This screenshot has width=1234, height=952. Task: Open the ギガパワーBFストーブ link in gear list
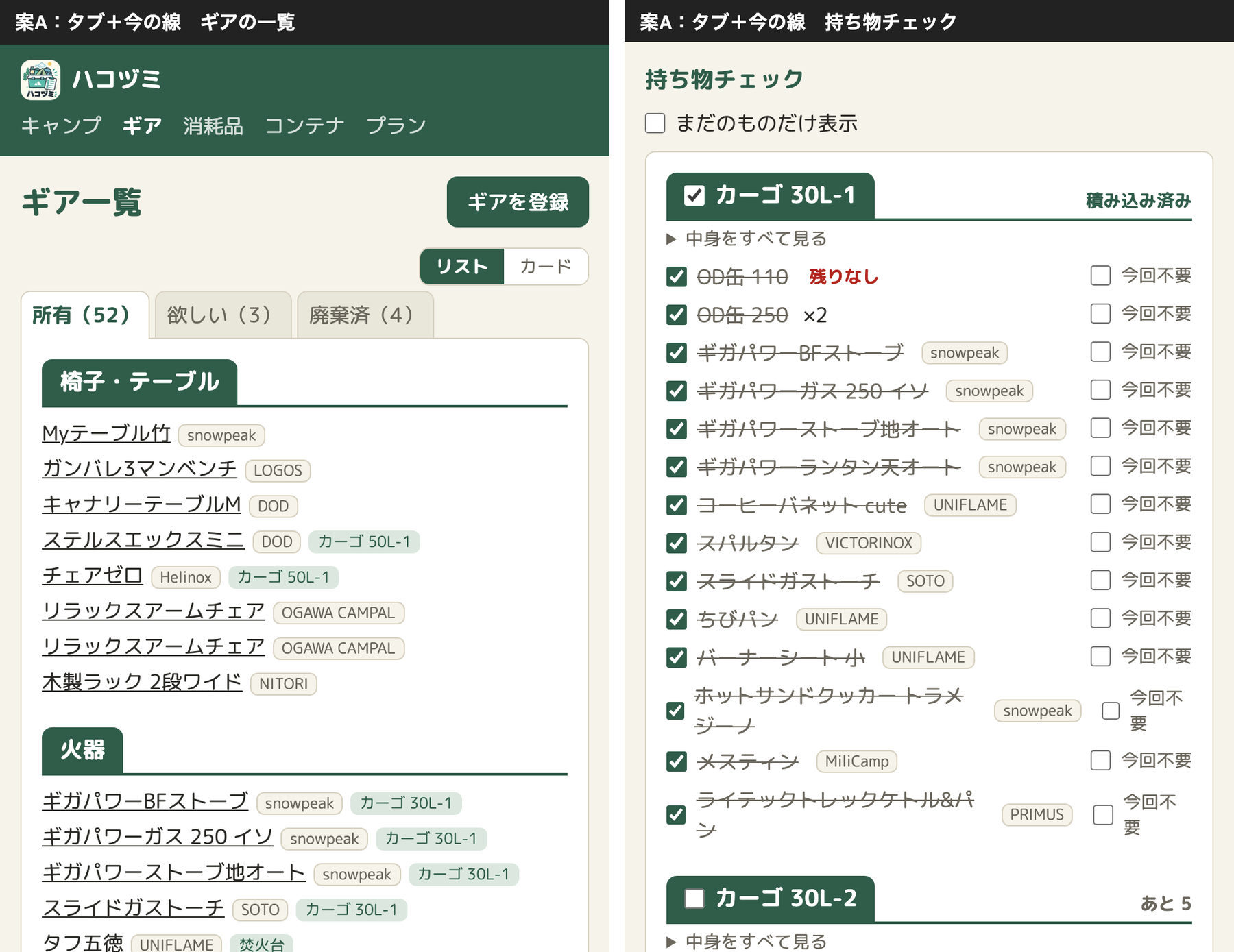click(145, 802)
